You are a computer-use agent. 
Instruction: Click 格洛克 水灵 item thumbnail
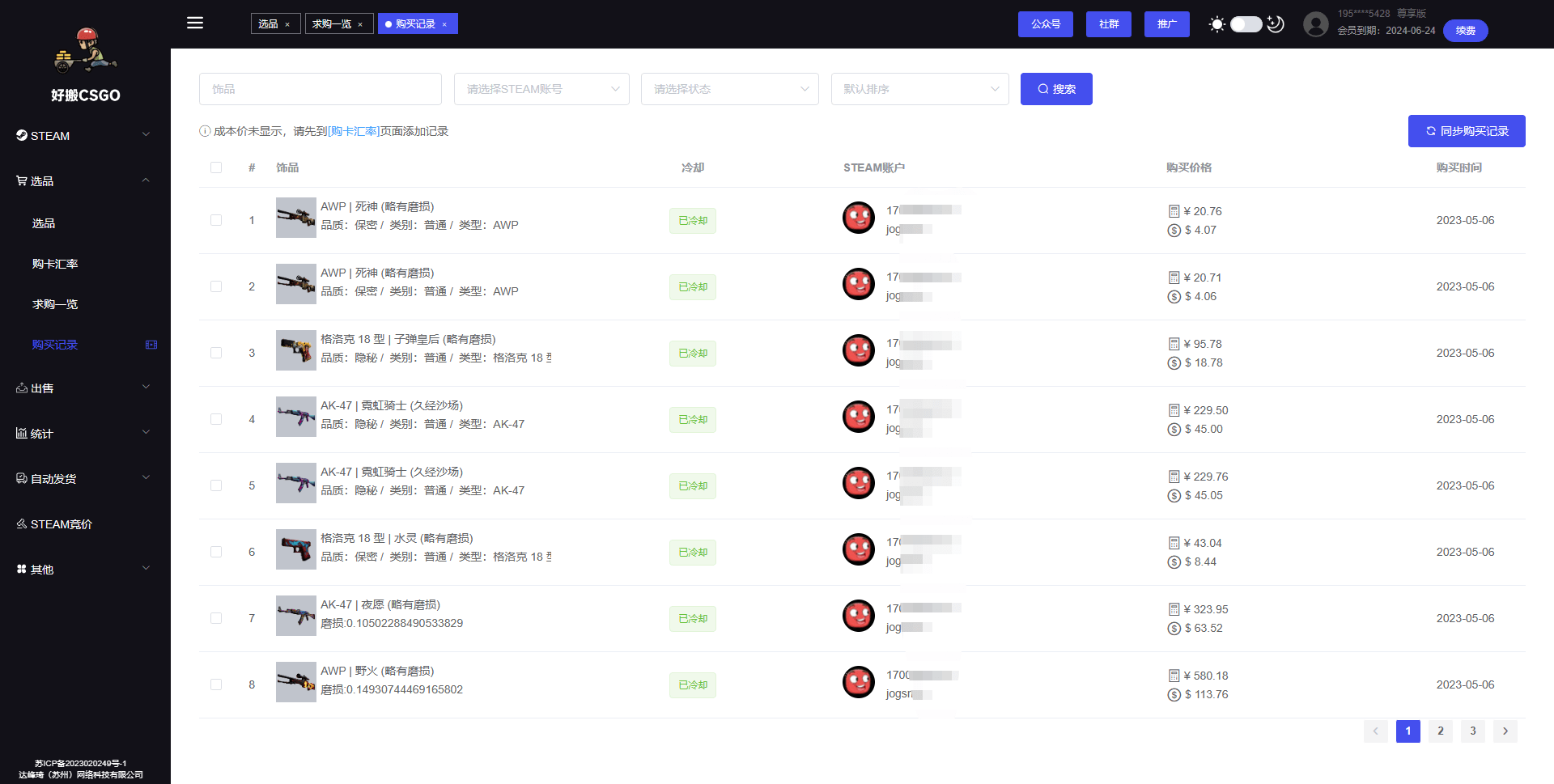pyautogui.click(x=296, y=549)
